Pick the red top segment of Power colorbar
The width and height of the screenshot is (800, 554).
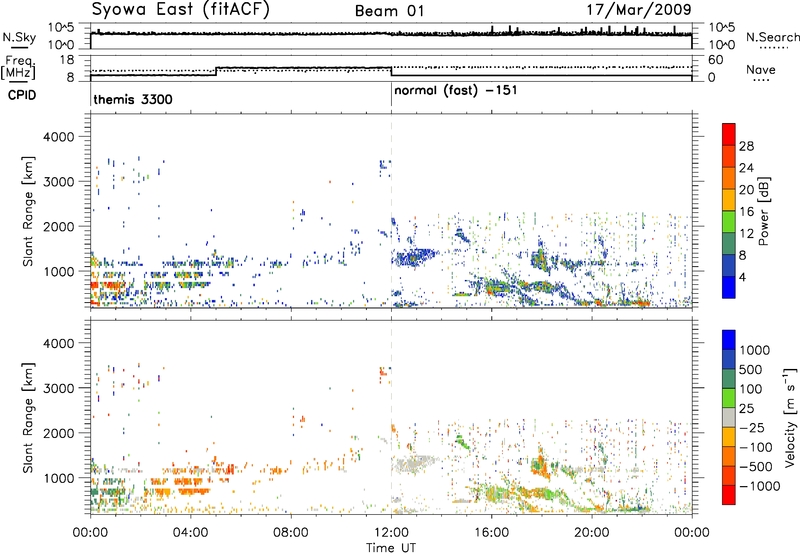(729, 134)
